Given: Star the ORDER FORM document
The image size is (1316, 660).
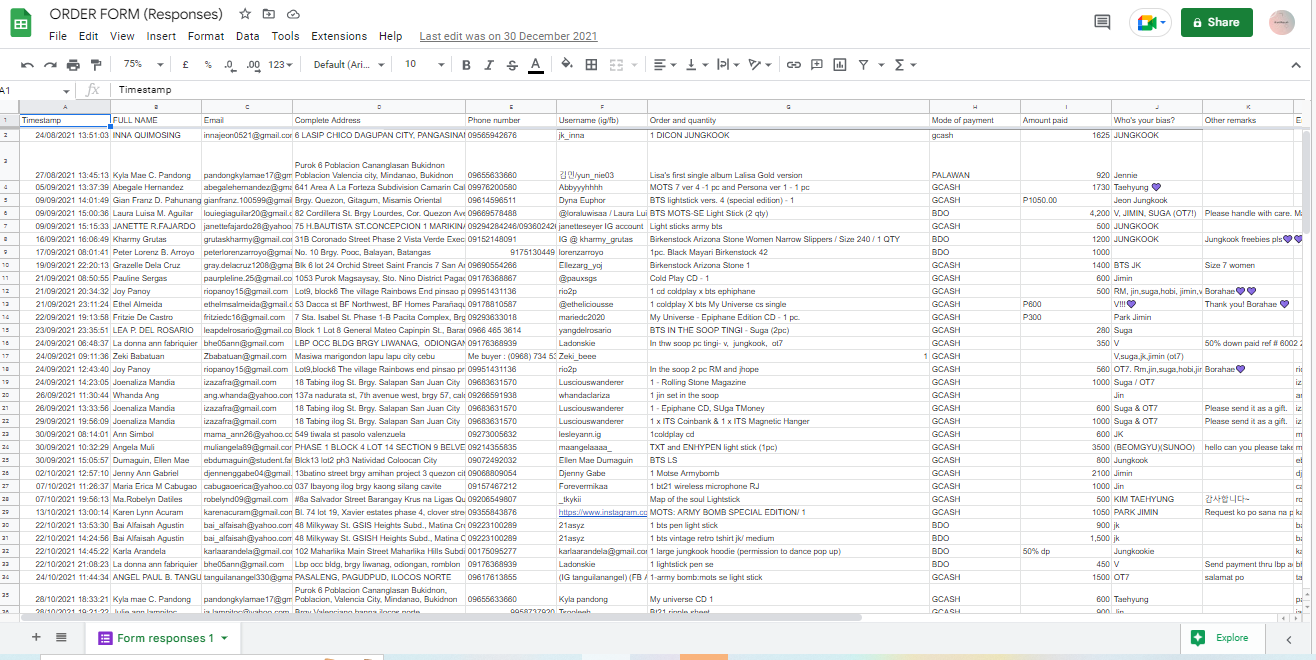Looking at the screenshot, I should pyautogui.click(x=245, y=14).
